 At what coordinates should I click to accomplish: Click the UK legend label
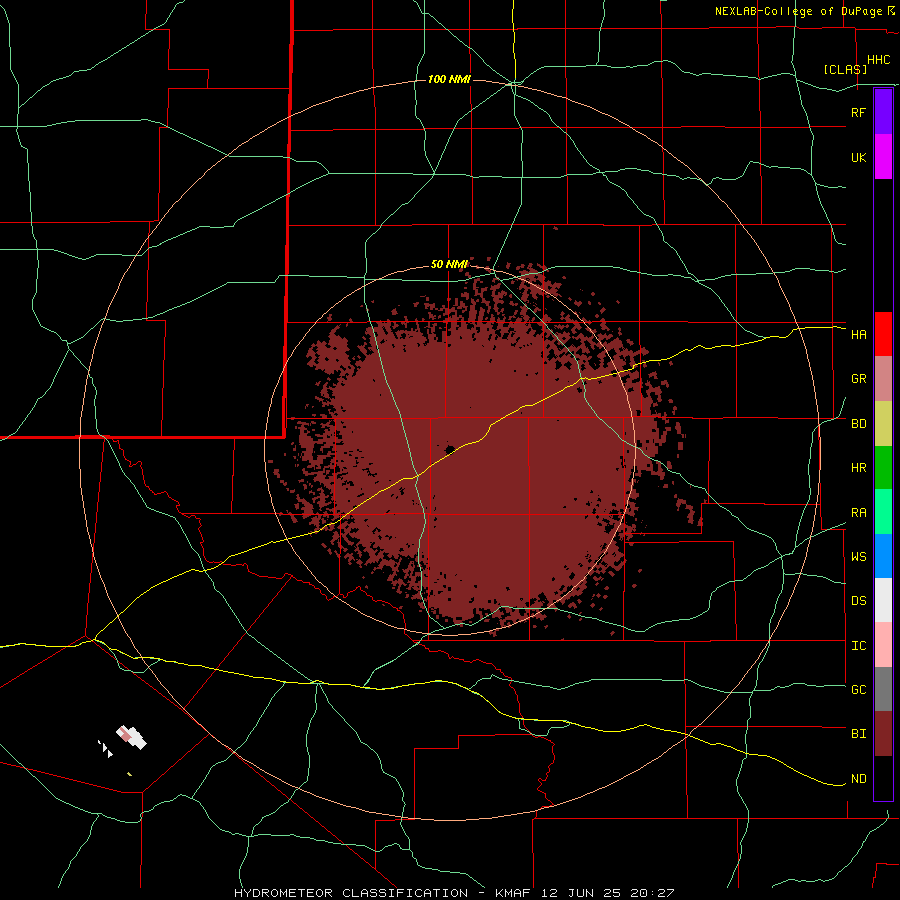click(858, 157)
